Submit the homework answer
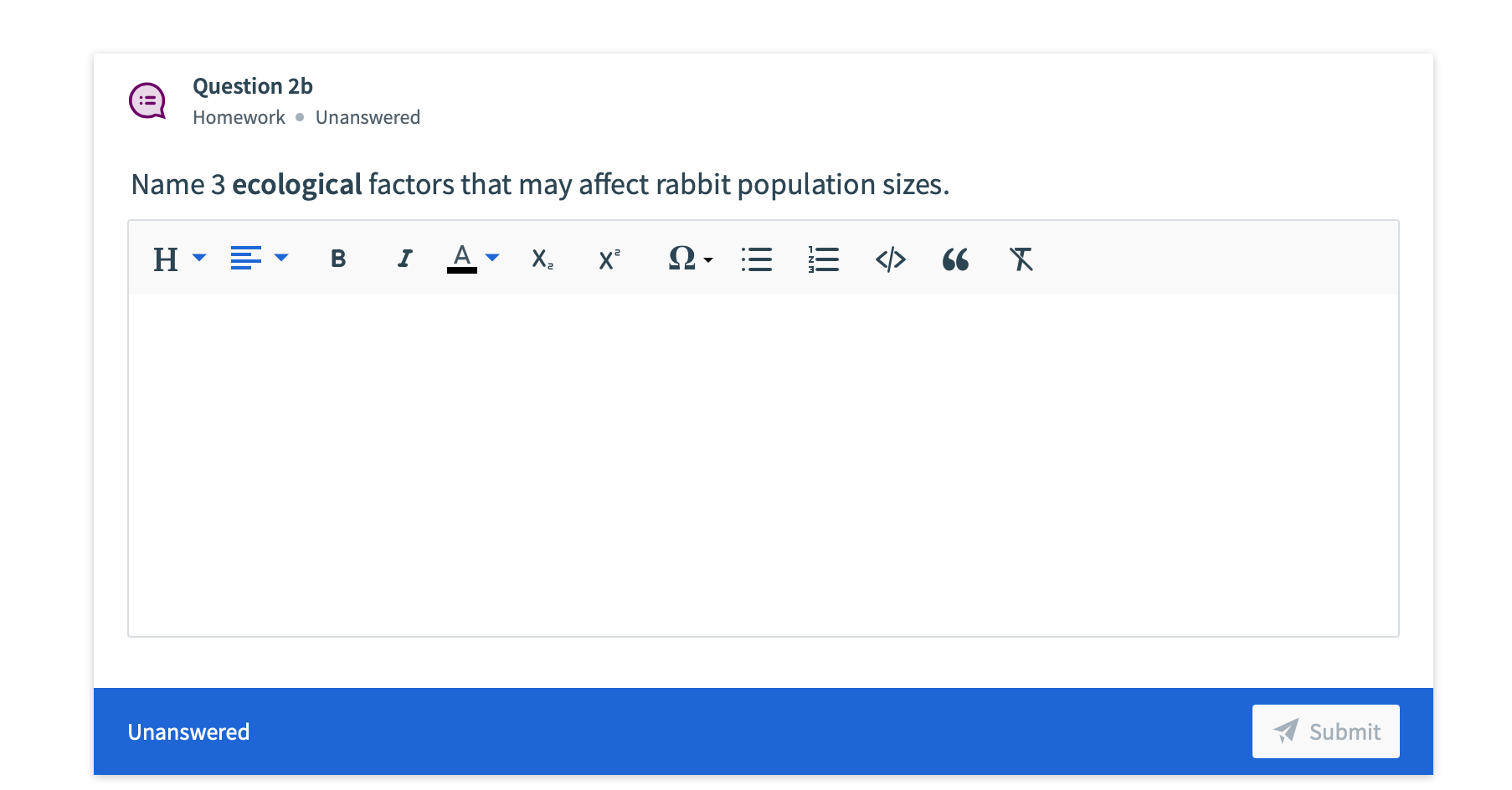The height and width of the screenshot is (790, 1512). click(x=1325, y=731)
